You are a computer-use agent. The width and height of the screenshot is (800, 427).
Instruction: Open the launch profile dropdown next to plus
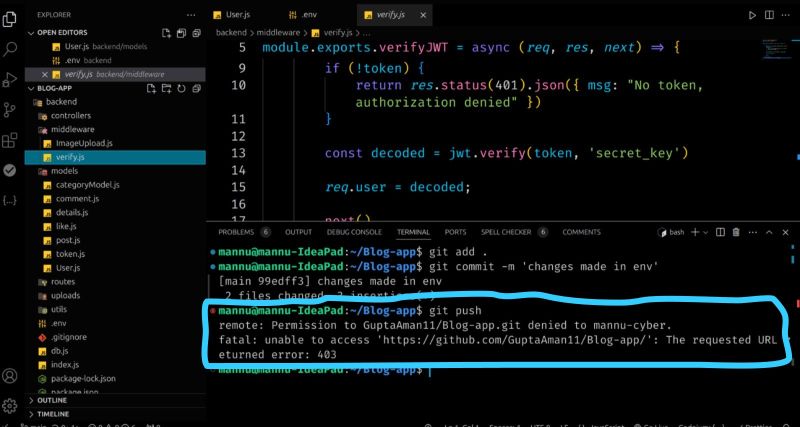tap(706, 233)
